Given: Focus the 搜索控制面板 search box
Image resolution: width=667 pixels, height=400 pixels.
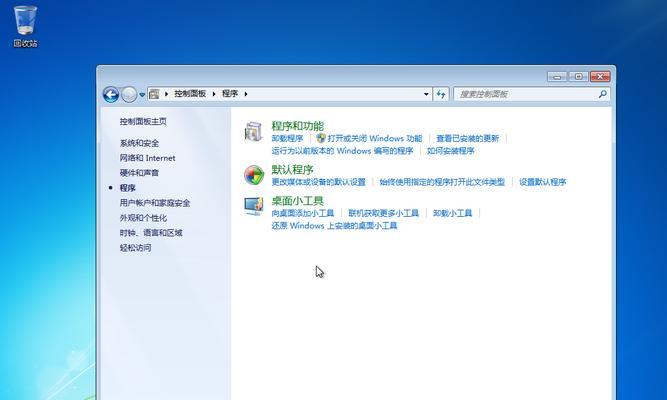Looking at the screenshot, I should [x=532, y=94].
